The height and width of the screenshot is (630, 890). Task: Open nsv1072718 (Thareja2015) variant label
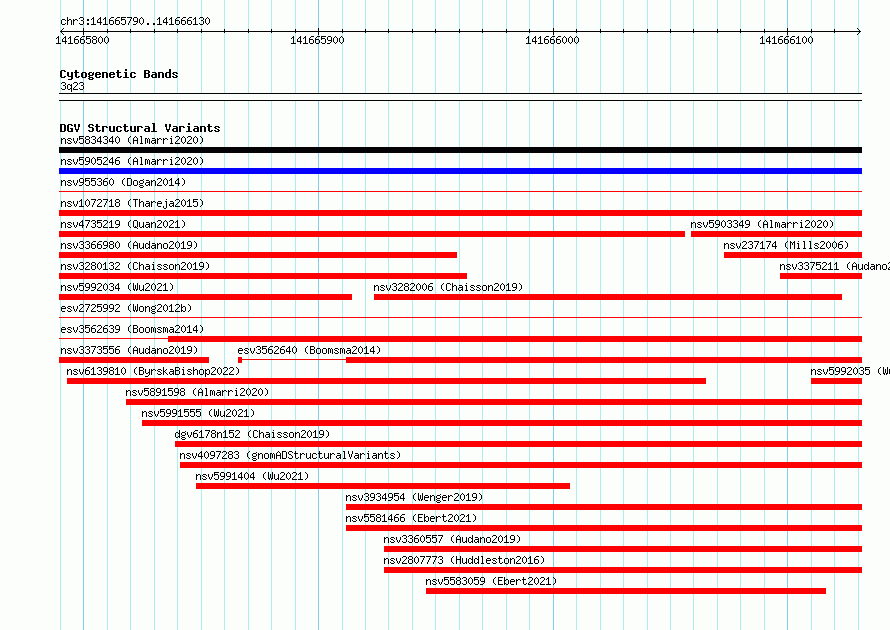click(x=132, y=203)
